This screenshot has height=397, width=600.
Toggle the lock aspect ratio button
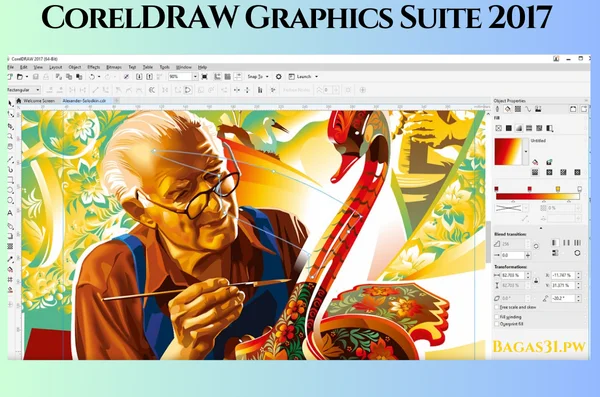(536, 281)
